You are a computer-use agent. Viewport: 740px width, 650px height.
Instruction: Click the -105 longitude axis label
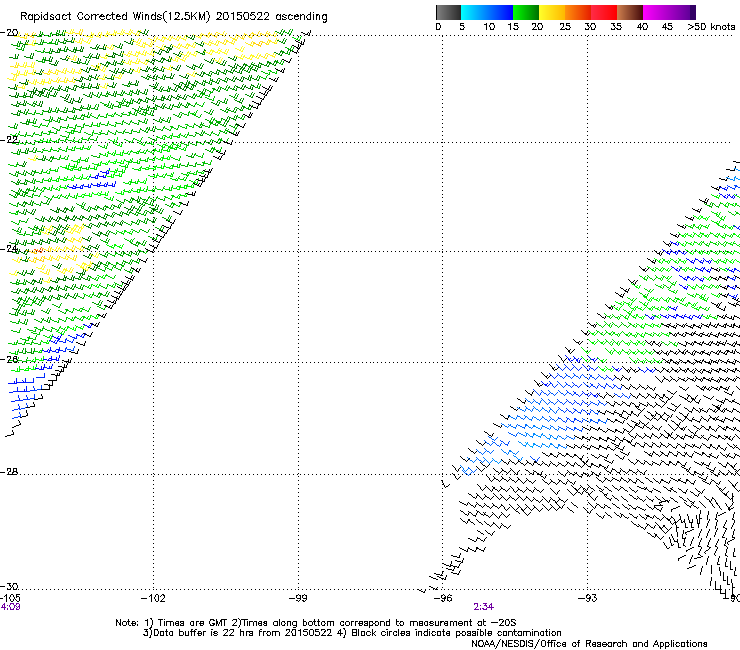coord(10,598)
